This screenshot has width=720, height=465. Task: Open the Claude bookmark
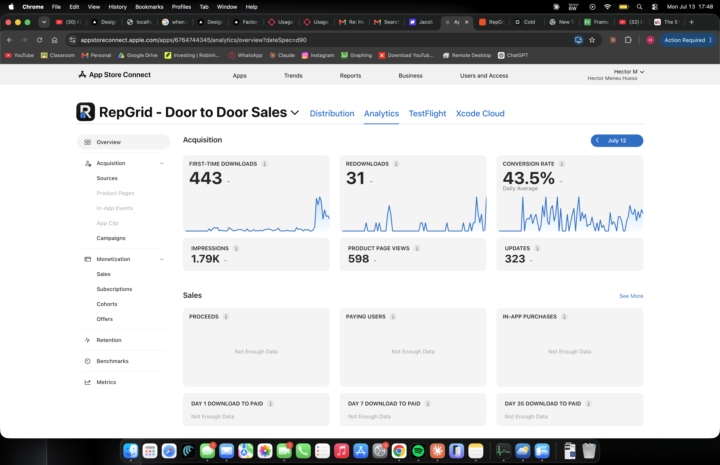(x=282, y=55)
